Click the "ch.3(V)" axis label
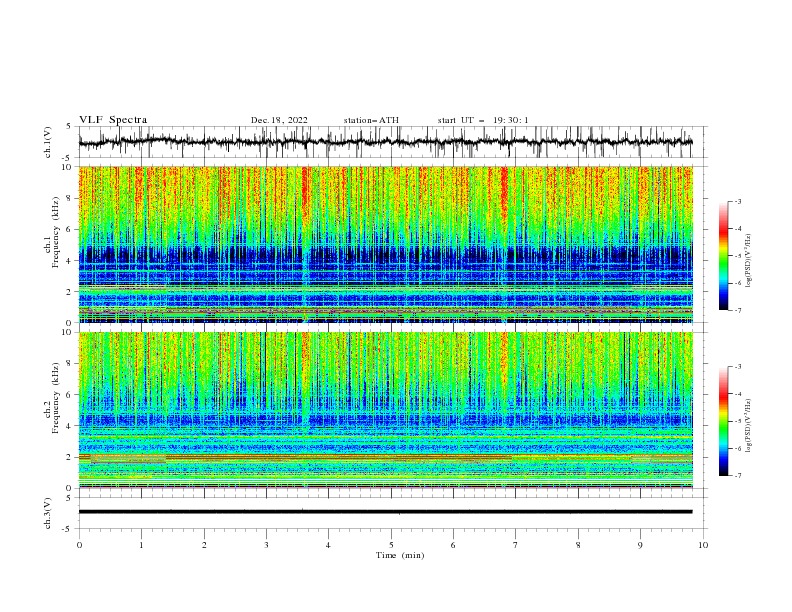This screenshot has height=612, width=792. pos(48,513)
